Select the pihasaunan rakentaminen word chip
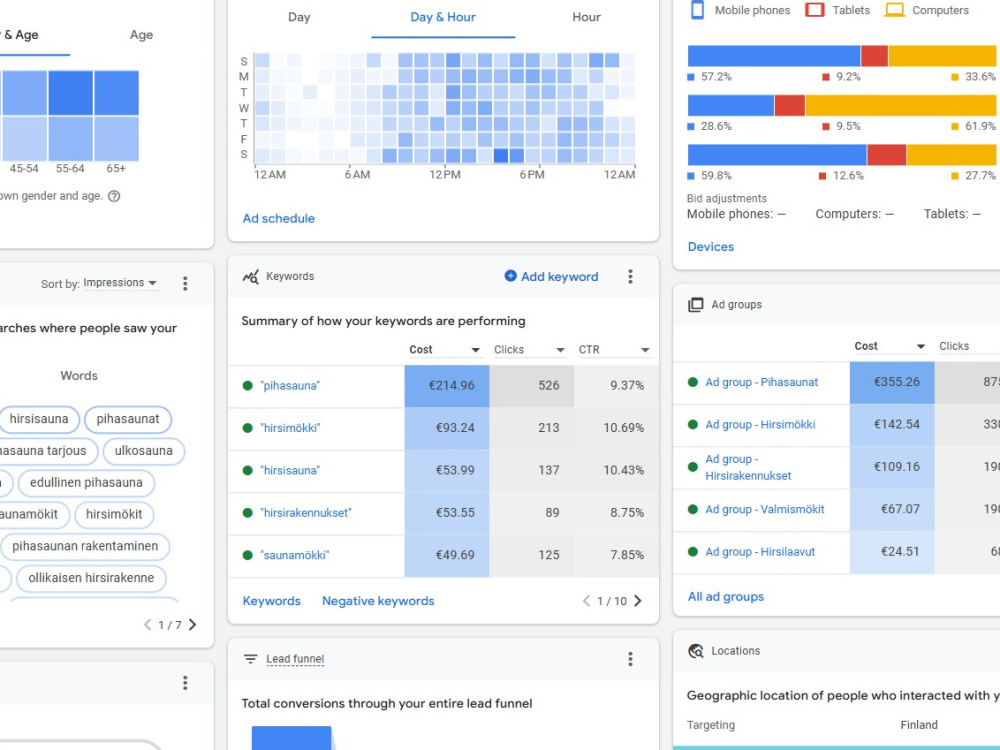Image resolution: width=1000 pixels, height=750 pixels. pos(85,546)
